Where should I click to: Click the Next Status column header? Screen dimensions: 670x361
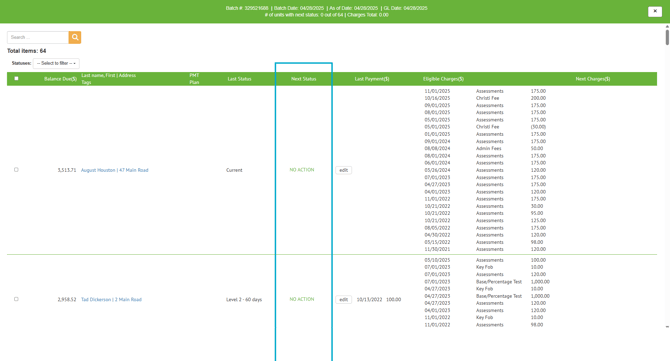click(x=303, y=79)
